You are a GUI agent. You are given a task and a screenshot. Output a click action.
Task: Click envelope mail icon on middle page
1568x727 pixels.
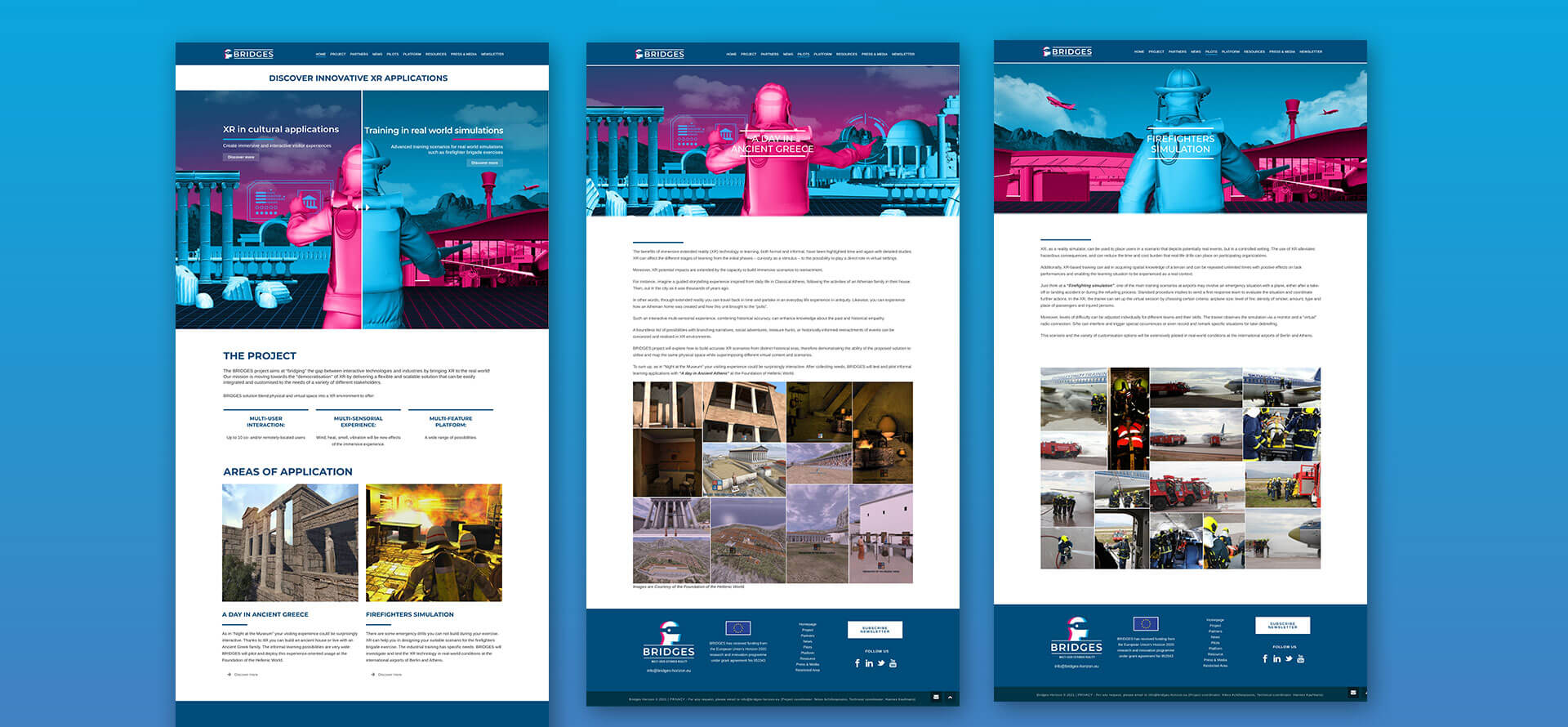[936, 697]
